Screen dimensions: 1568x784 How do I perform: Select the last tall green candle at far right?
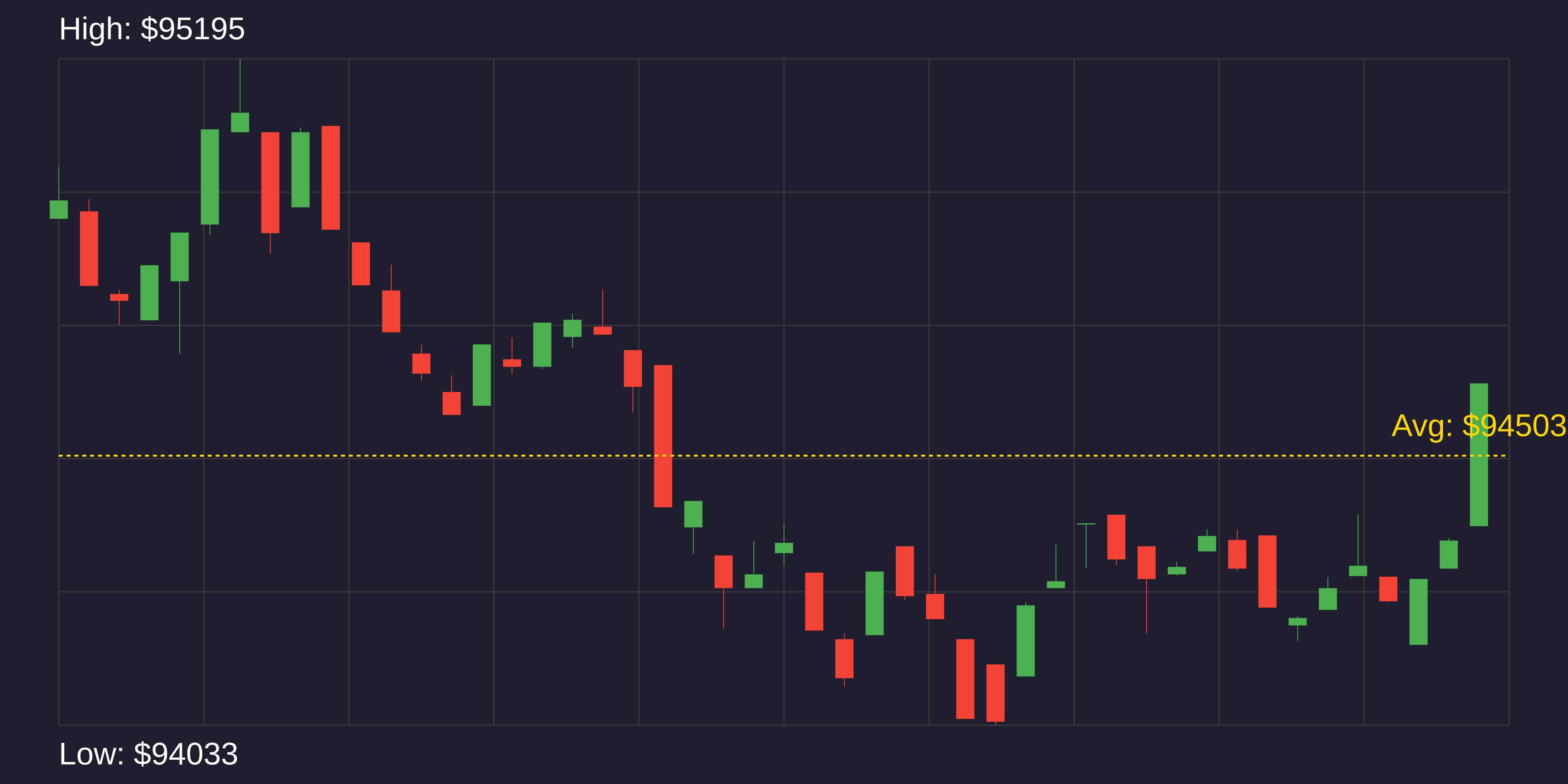[1479, 454]
